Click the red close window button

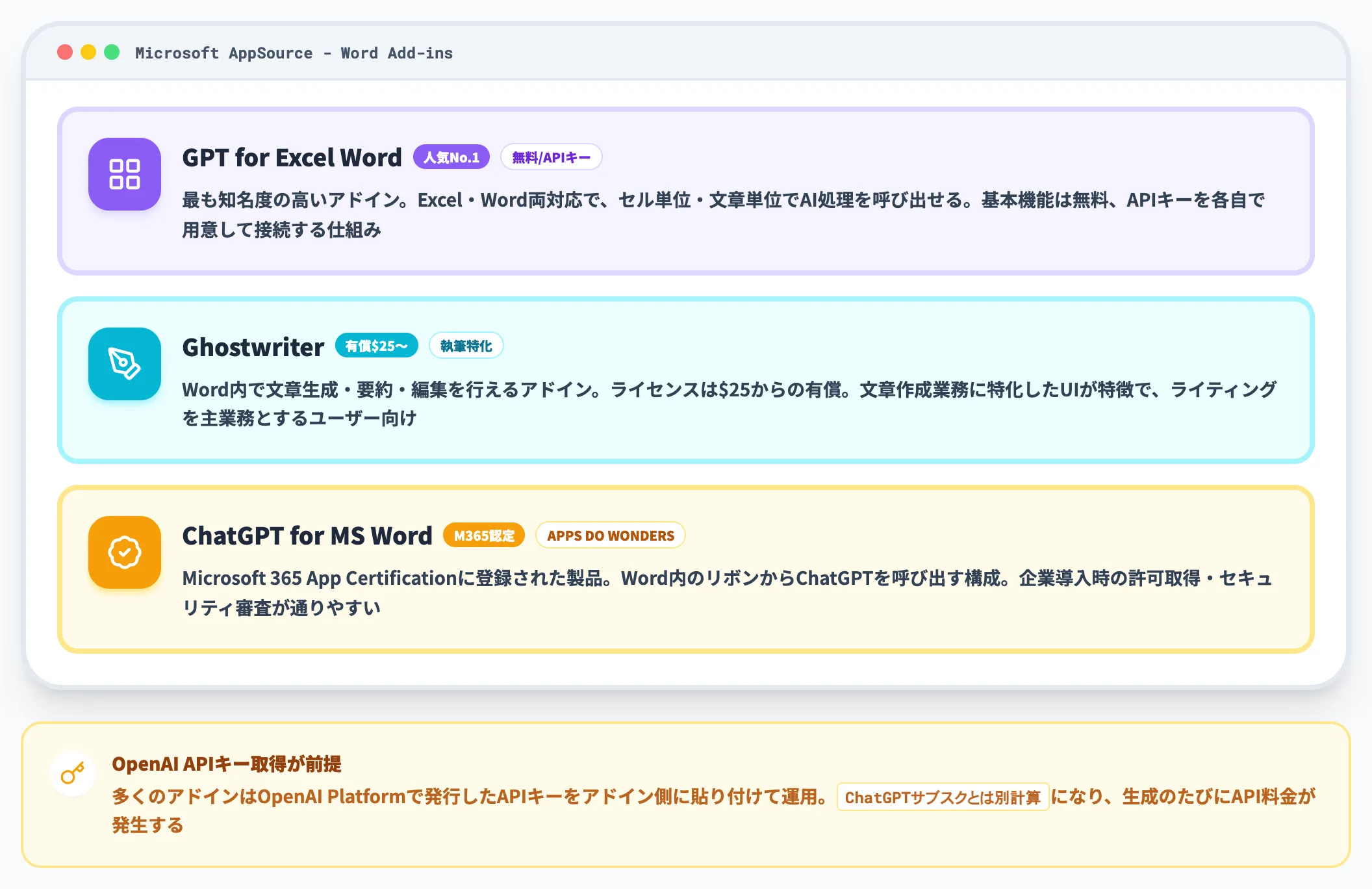65,52
